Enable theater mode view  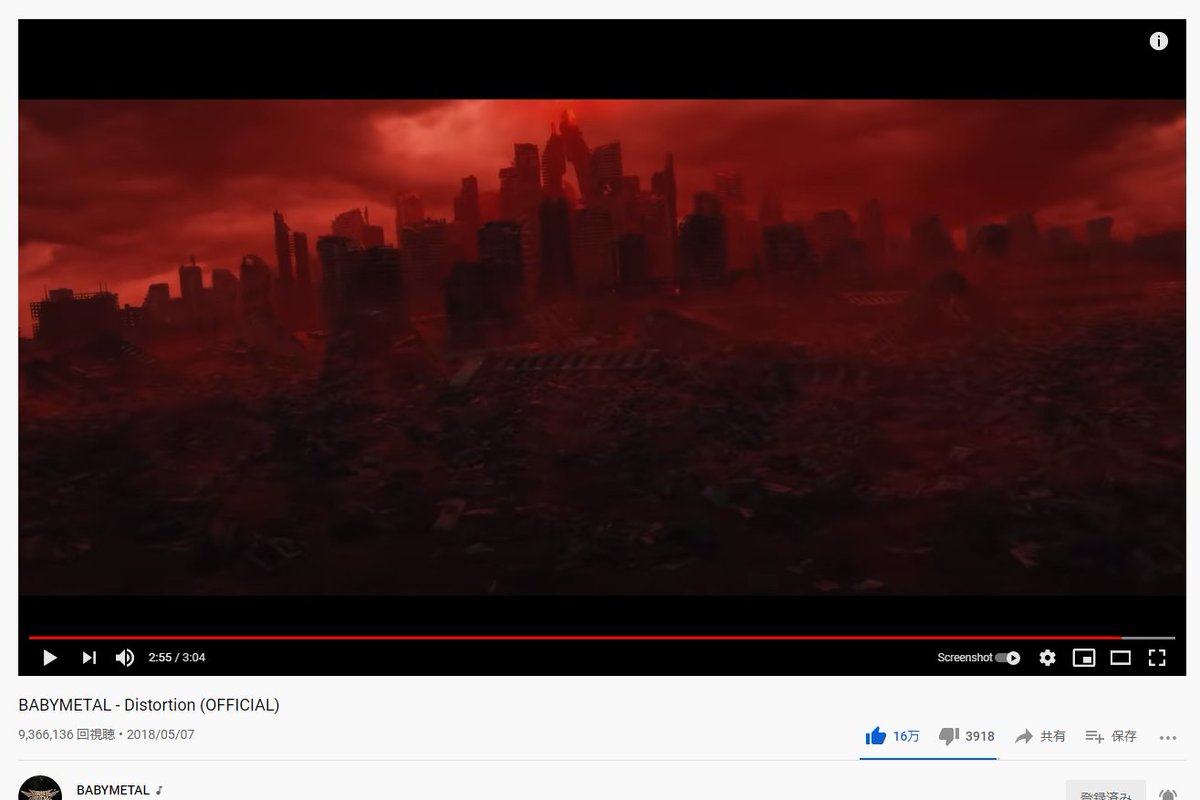[x=1120, y=657]
